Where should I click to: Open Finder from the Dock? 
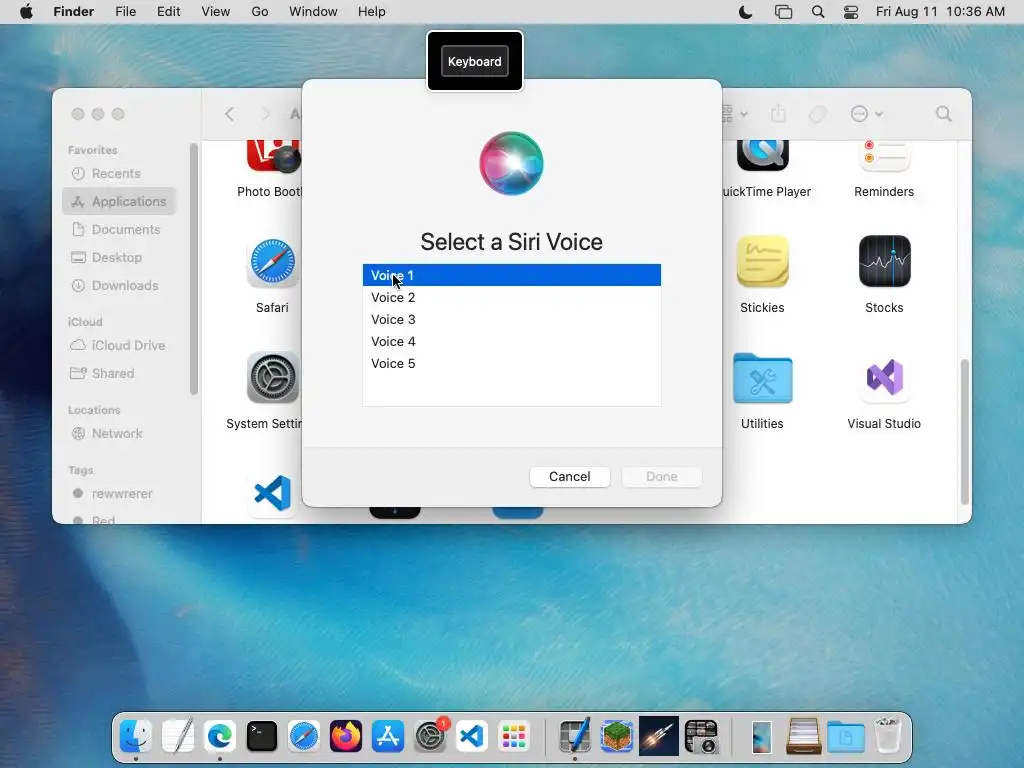136,737
